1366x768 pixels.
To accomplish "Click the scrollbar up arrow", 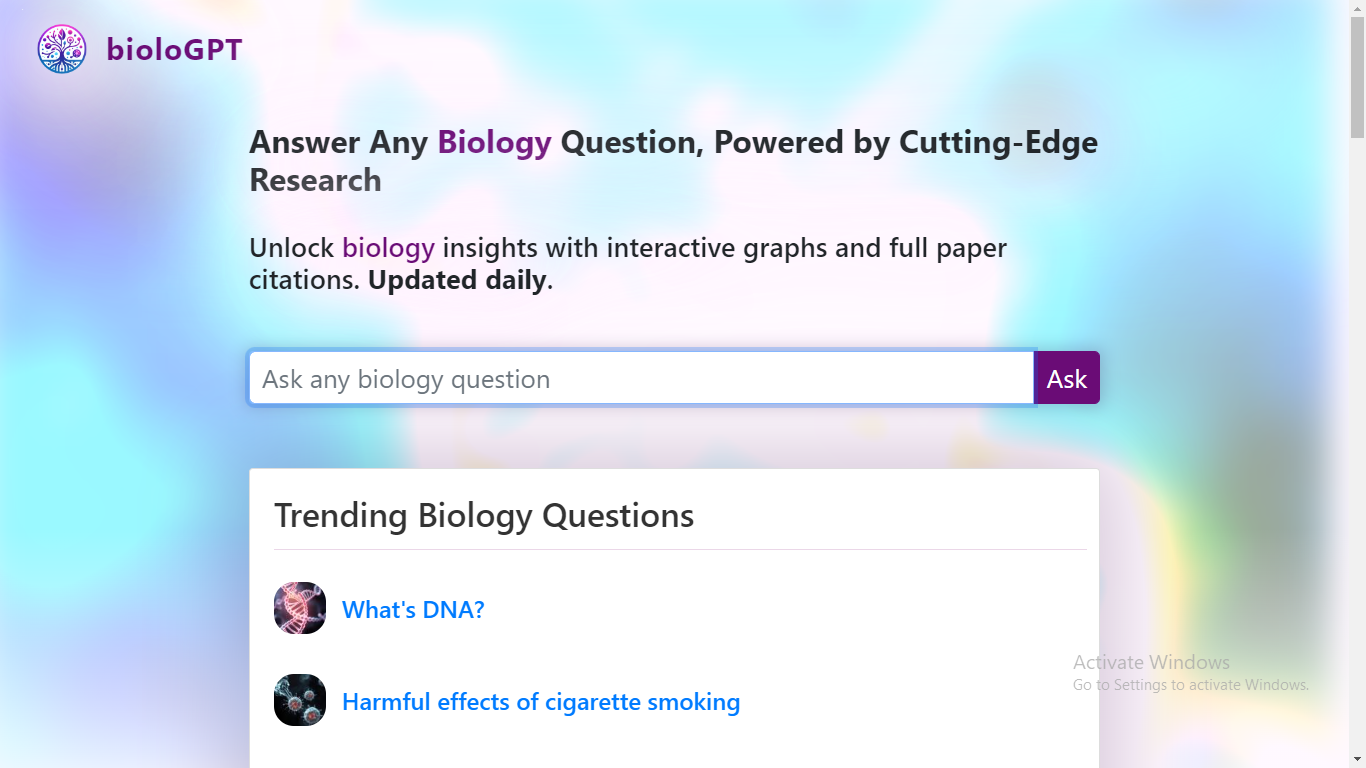I will pos(1357,11).
